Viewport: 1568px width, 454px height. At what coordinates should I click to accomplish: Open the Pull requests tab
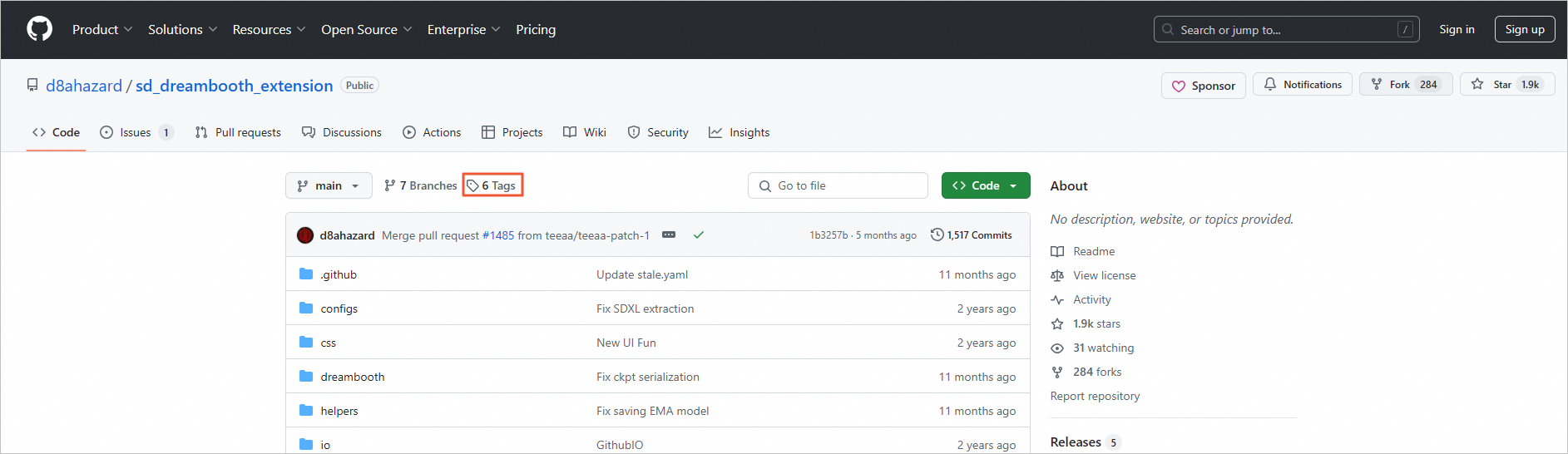pos(238,132)
